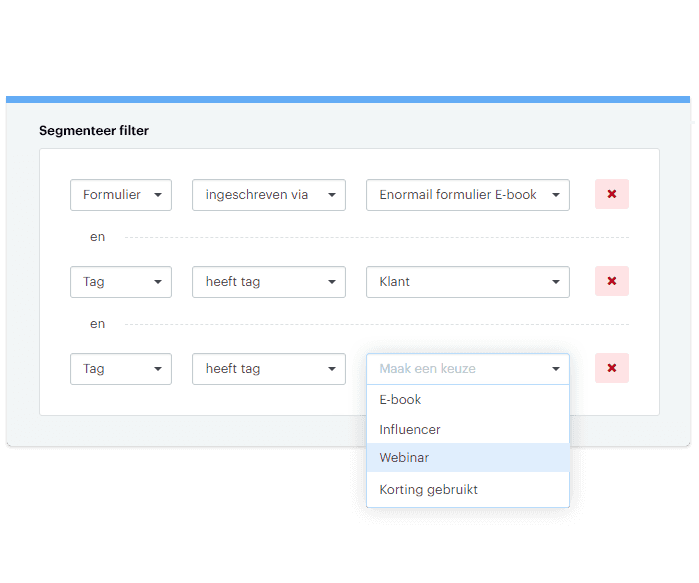Open the Tag dropdown in the last row

121,369
